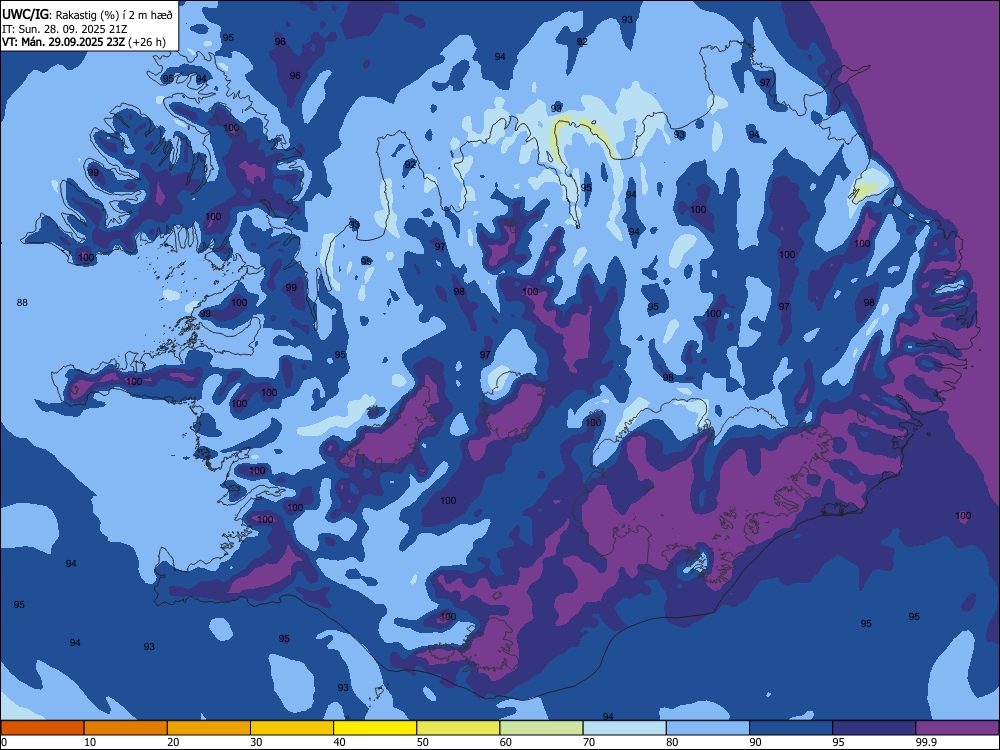
Task: Click the golden 30–40 legend swatch
Action: pos(292,728)
